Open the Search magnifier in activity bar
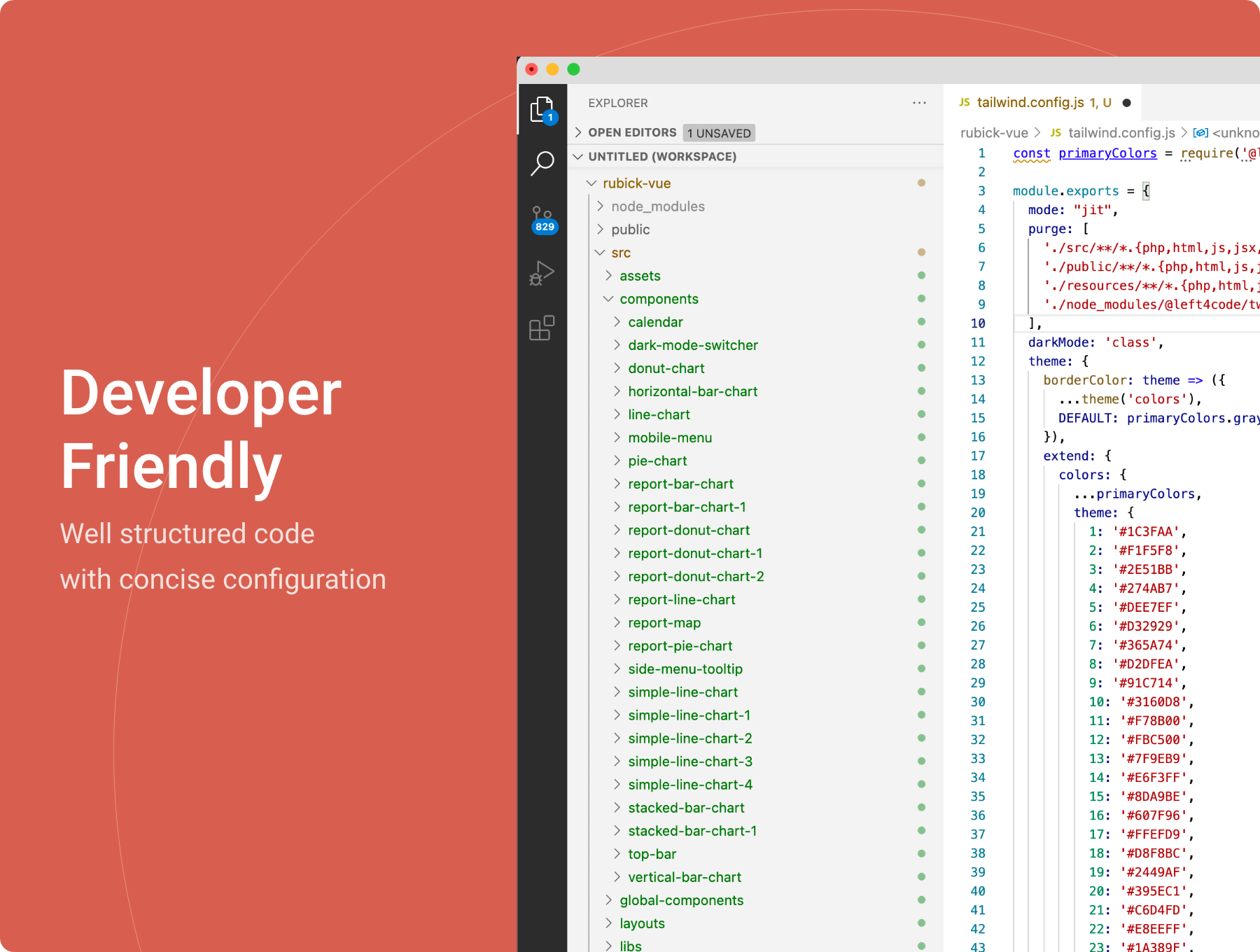Viewport: 1260px width, 952px height. click(x=542, y=163)
